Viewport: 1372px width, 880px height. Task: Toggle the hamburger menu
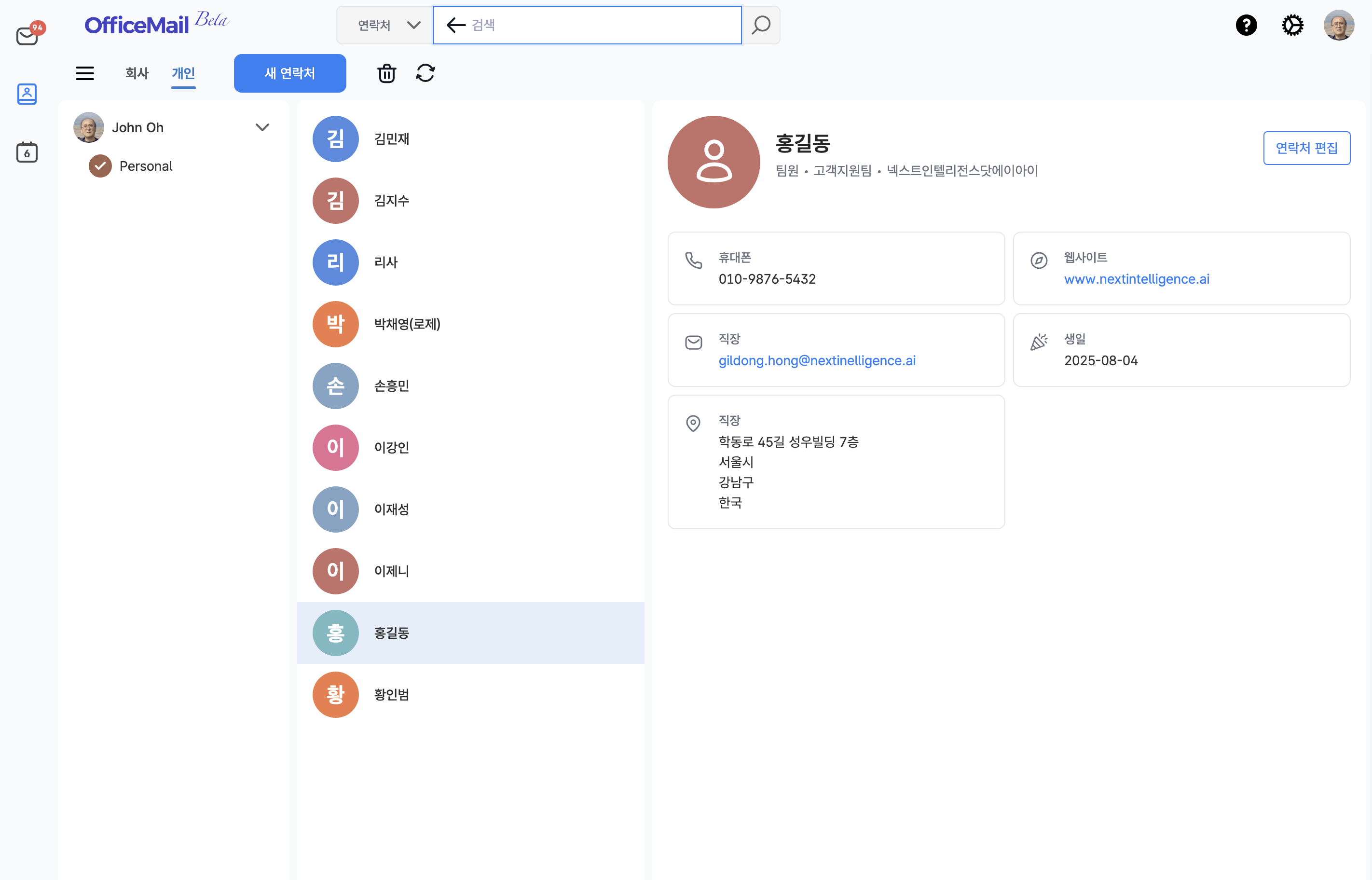[x=85, y=73]
